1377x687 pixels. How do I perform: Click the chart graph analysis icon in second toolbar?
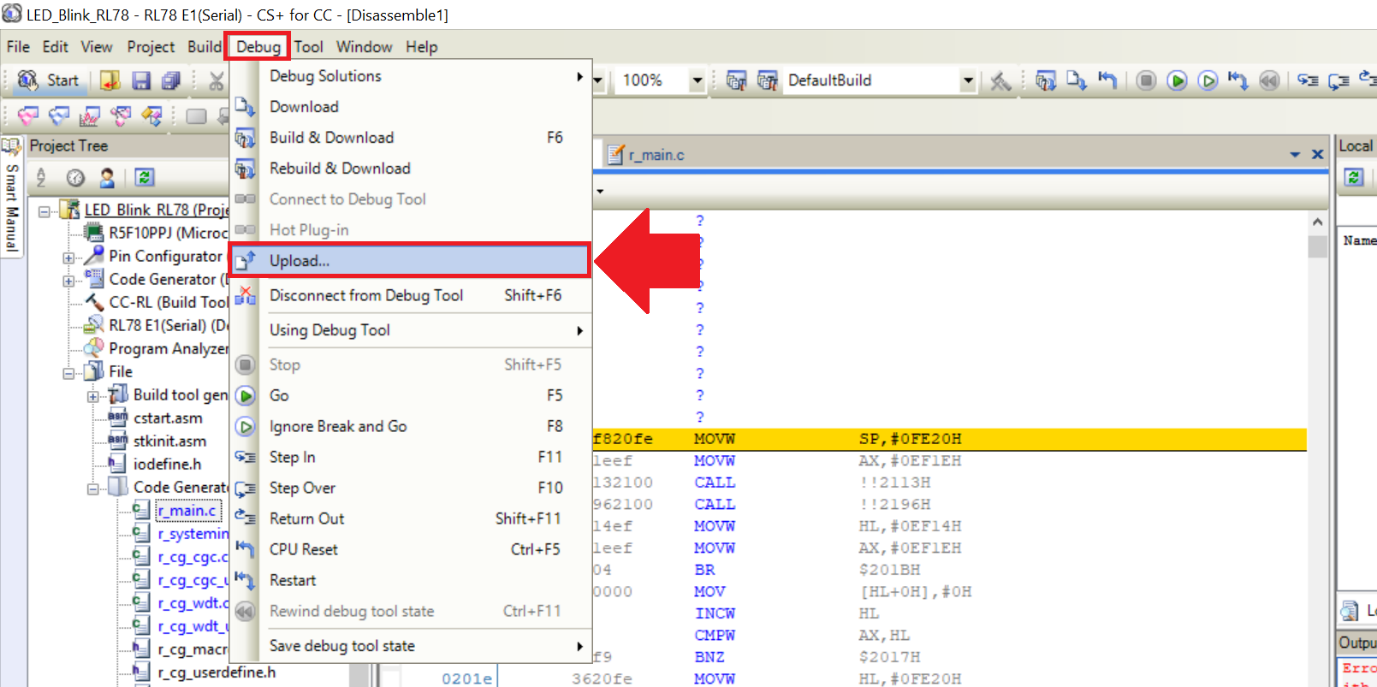tap(90, 116)
